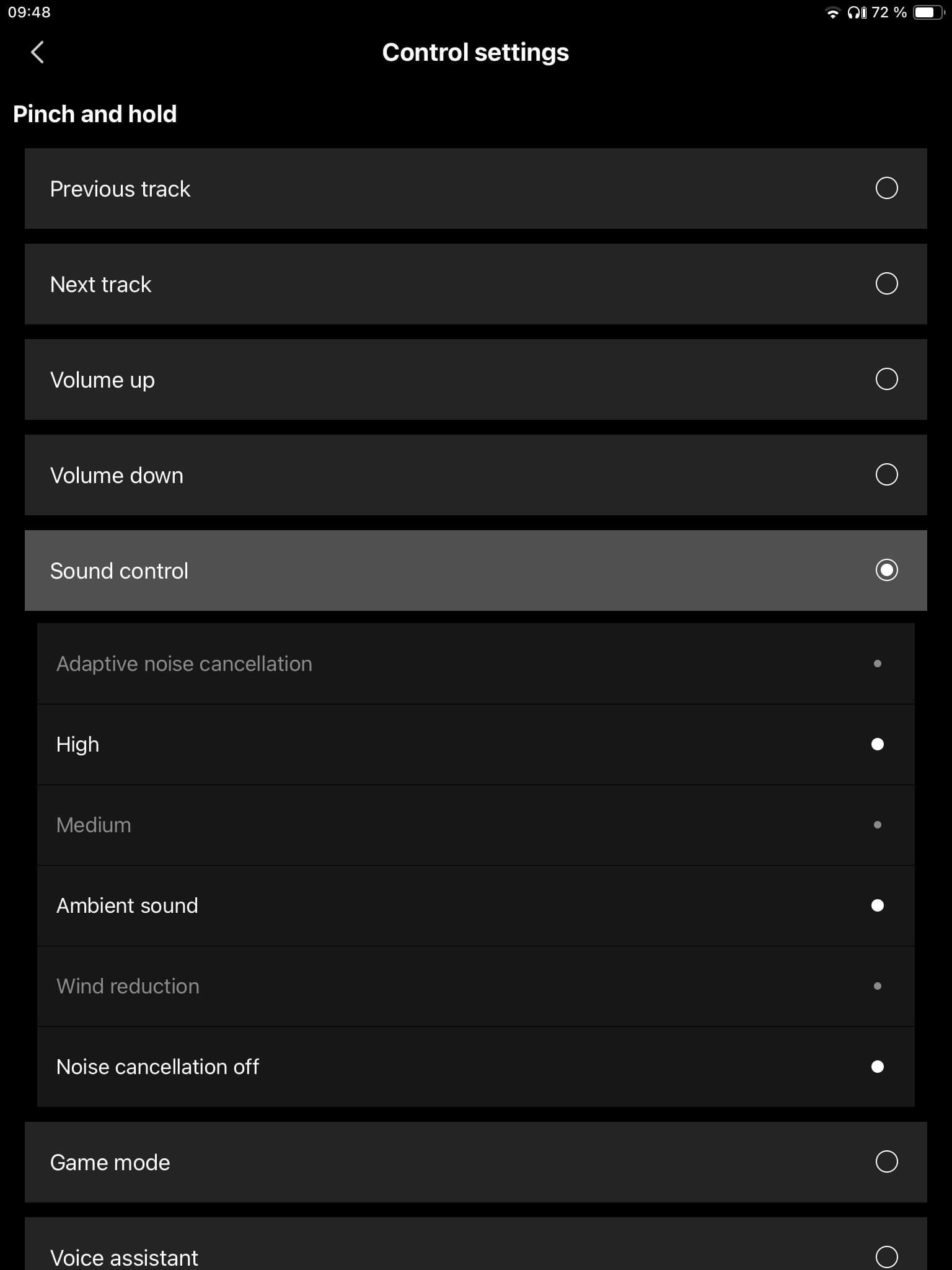Enable the Wind reduction option

click(x=877, y=986)
